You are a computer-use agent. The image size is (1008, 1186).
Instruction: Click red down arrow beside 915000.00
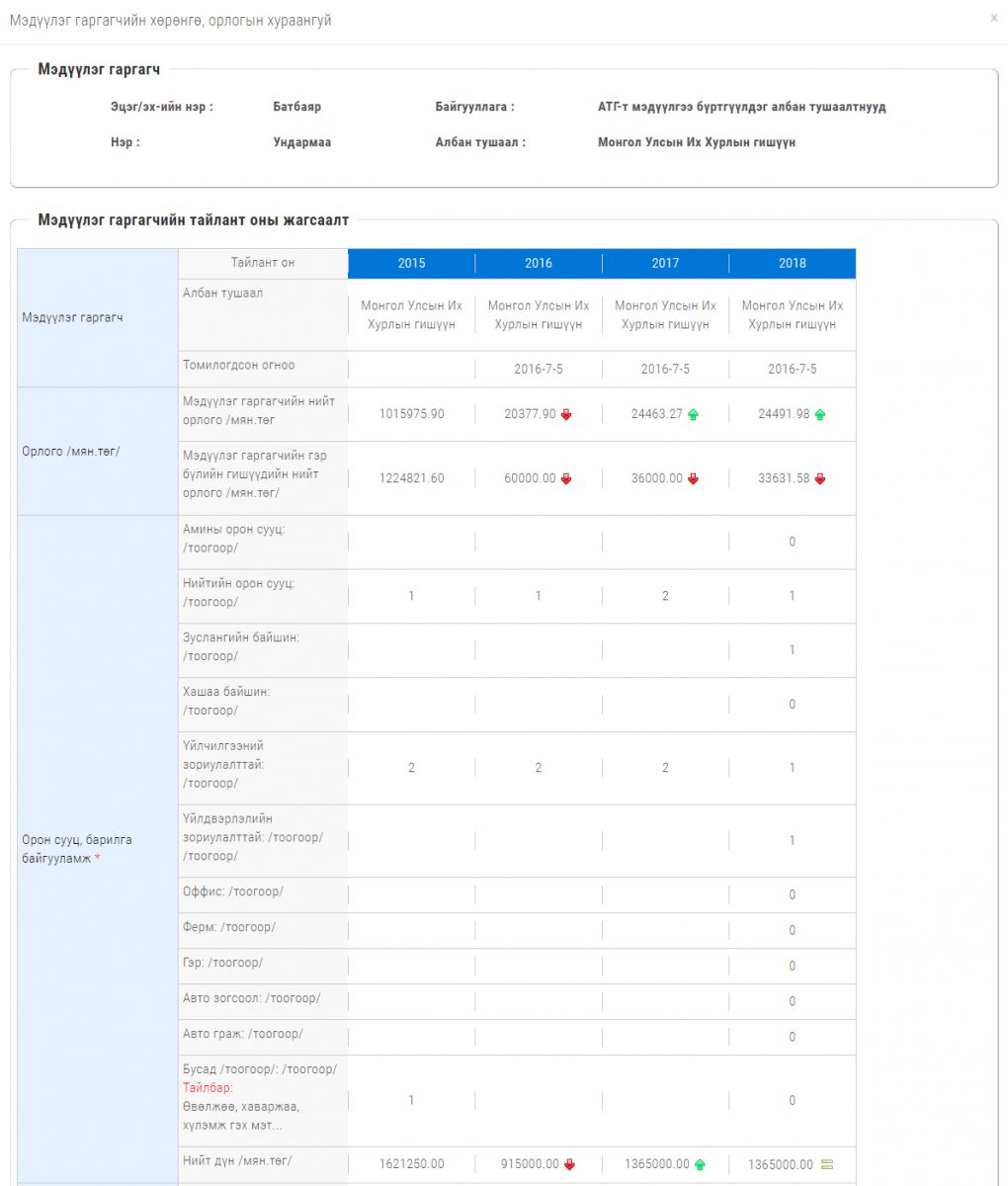tap(569, 1164)
